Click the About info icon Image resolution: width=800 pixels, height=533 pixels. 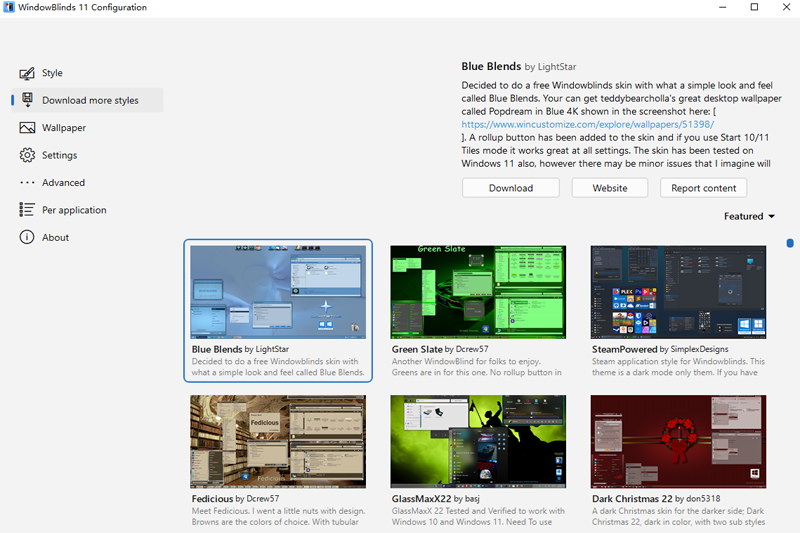(27, 237)
